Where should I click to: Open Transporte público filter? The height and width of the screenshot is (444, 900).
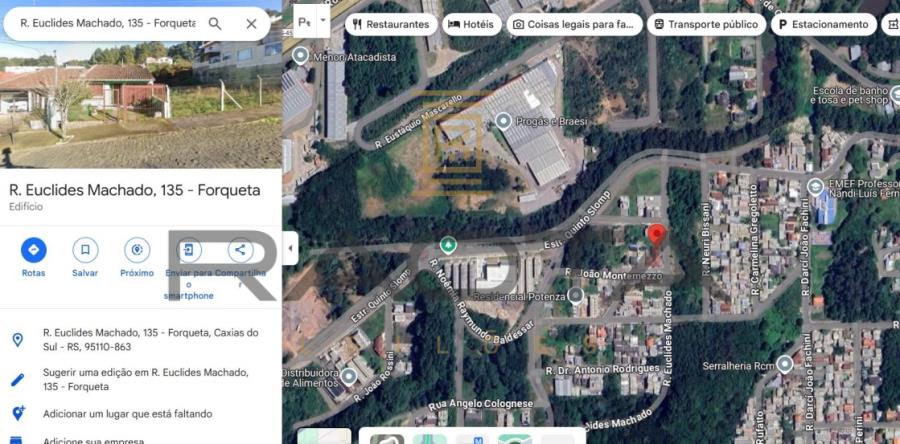coord(707,24)
